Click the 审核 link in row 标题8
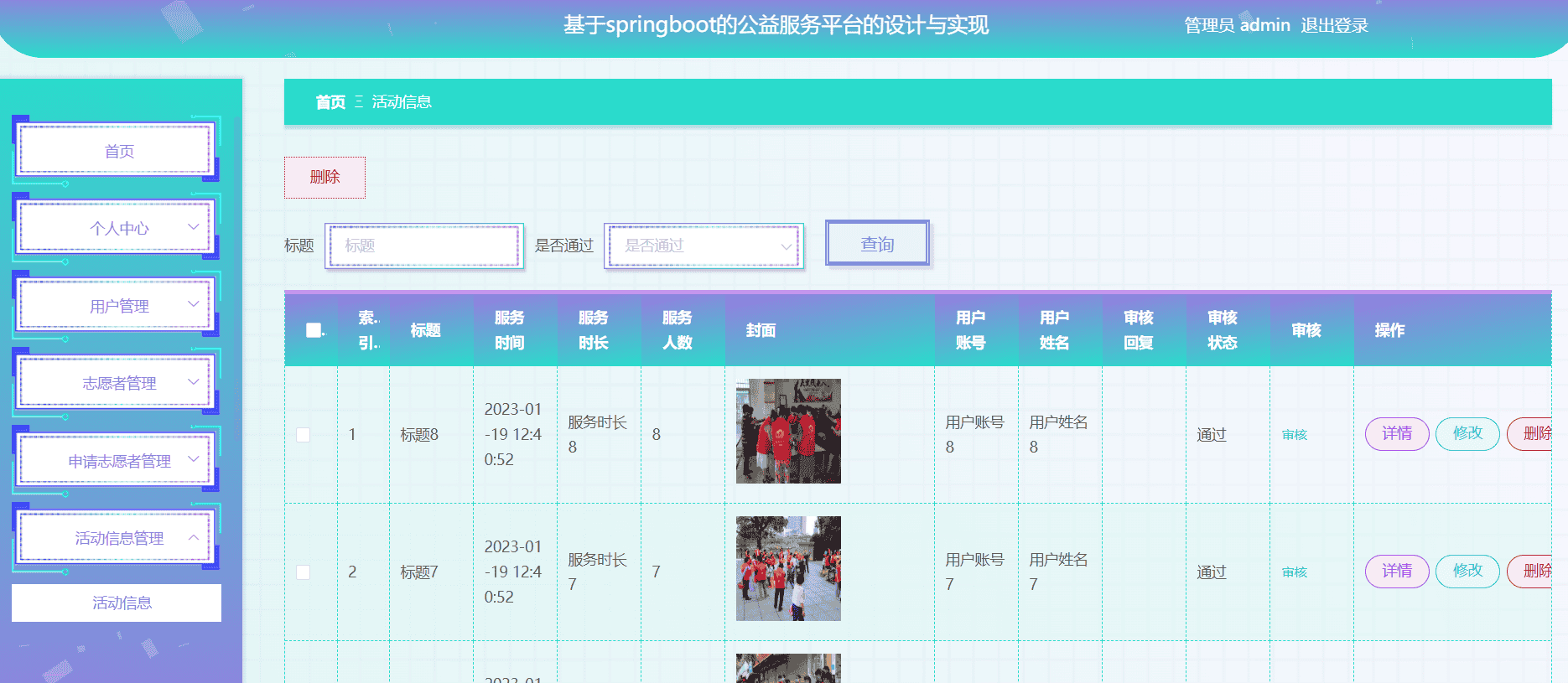The width and height of the screenshot is (1568, 683). (x=1295, y=435)
